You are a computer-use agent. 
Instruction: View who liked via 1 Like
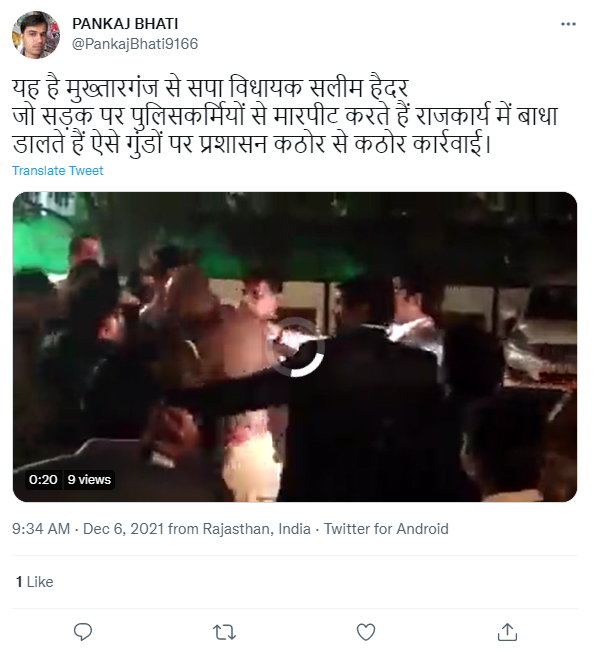click(x=35, y=582)
